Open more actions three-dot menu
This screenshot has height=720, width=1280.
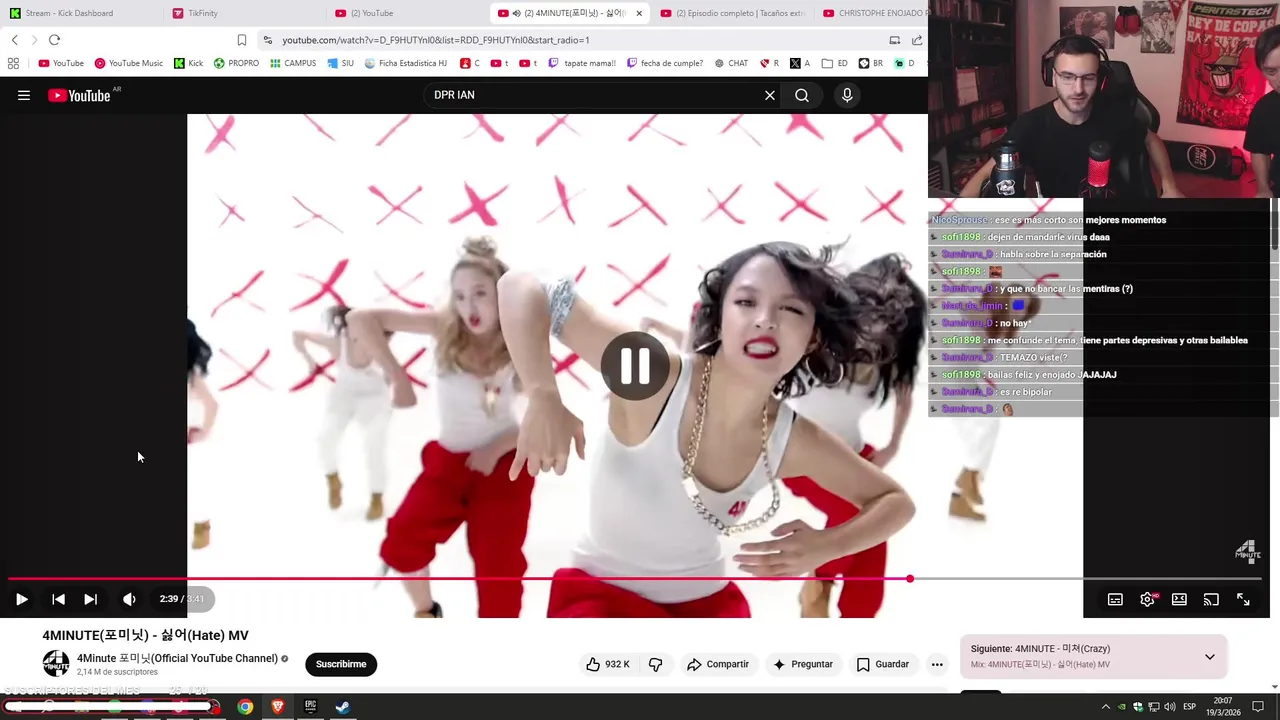click(x=937, y=664)
